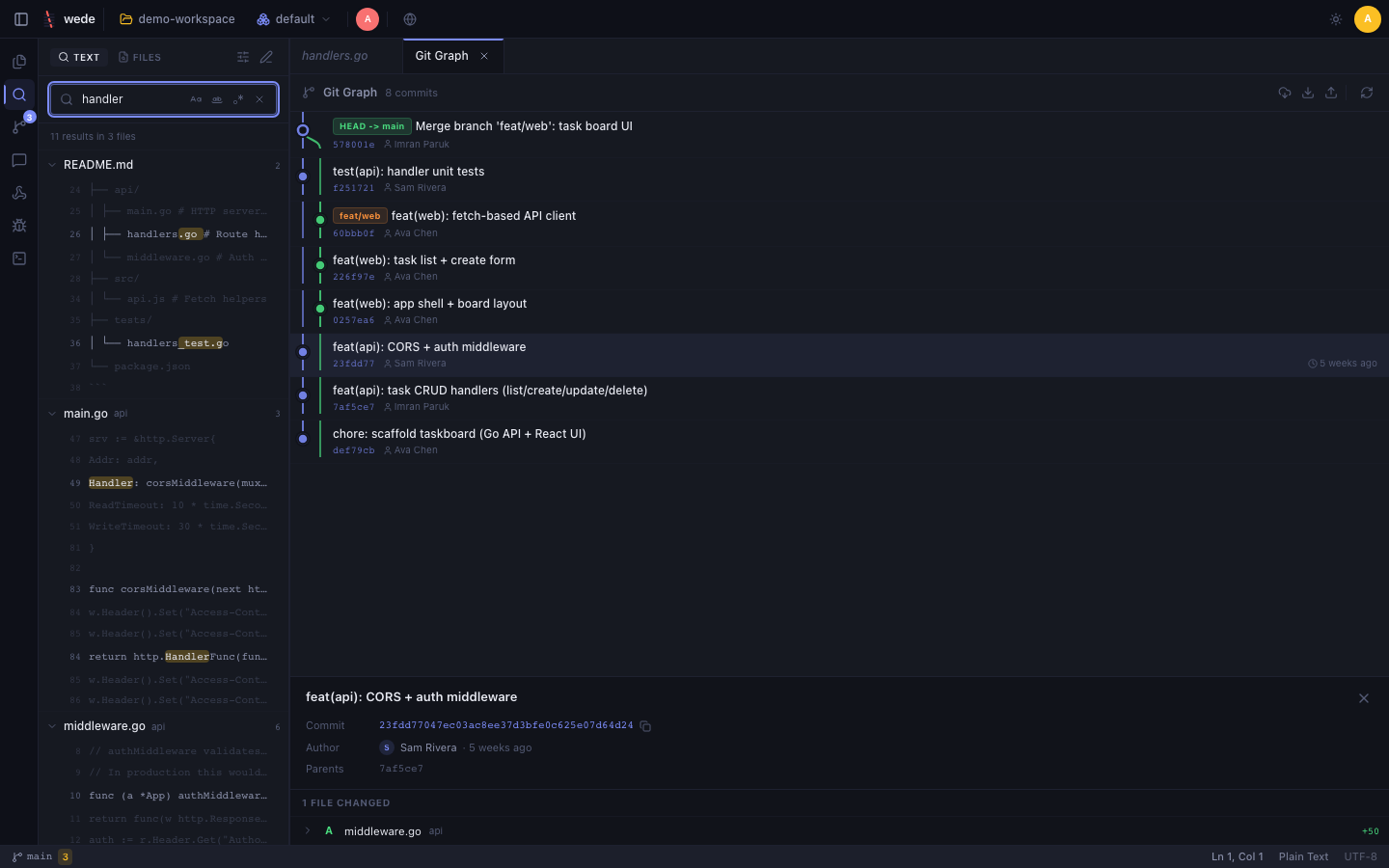
Task: Select commit chore: scaffold taskboard
Action: [x=839, y=441]
